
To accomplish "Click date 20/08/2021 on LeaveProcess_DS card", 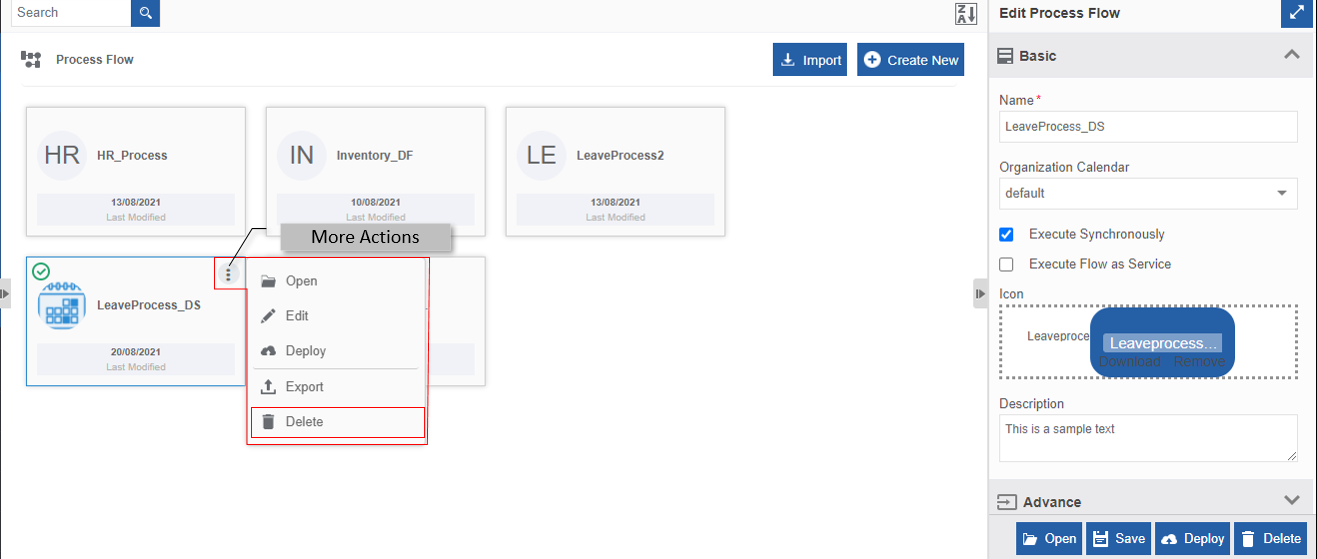I will pos(136,352).
